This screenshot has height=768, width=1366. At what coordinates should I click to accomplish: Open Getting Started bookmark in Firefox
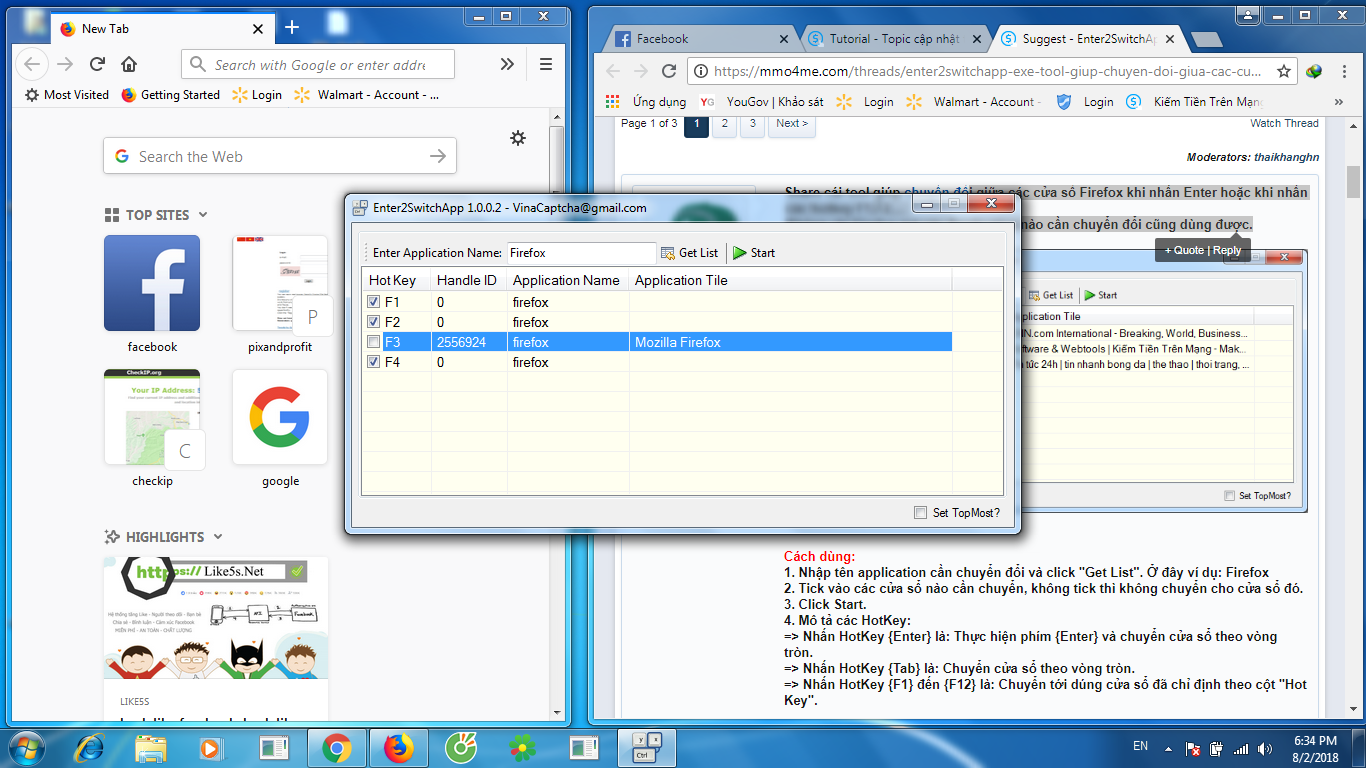171,95
